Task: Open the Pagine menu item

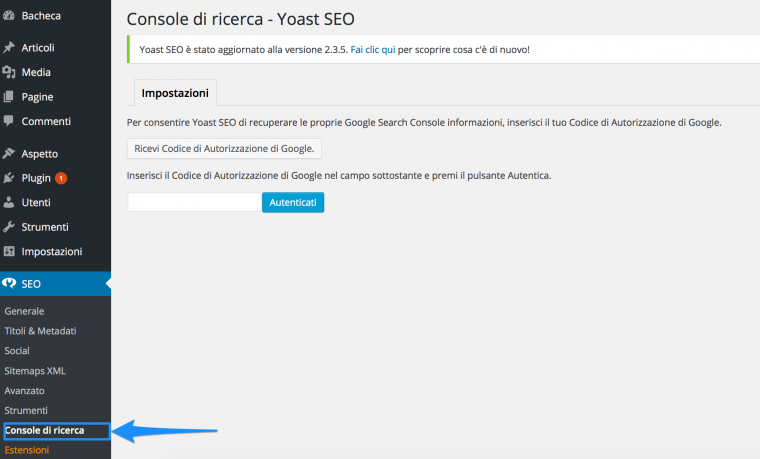Action: 37,97
